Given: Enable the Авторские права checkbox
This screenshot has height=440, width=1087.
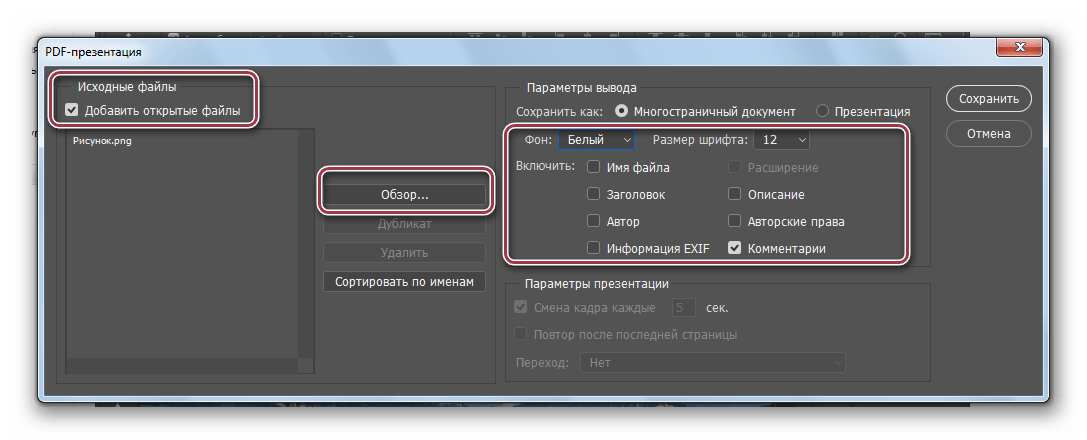Looking at the screenshot, I should pos(735,222).
